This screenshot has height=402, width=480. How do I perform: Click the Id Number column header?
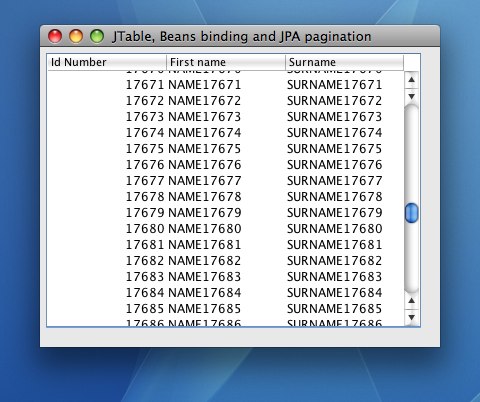[107, 62]
